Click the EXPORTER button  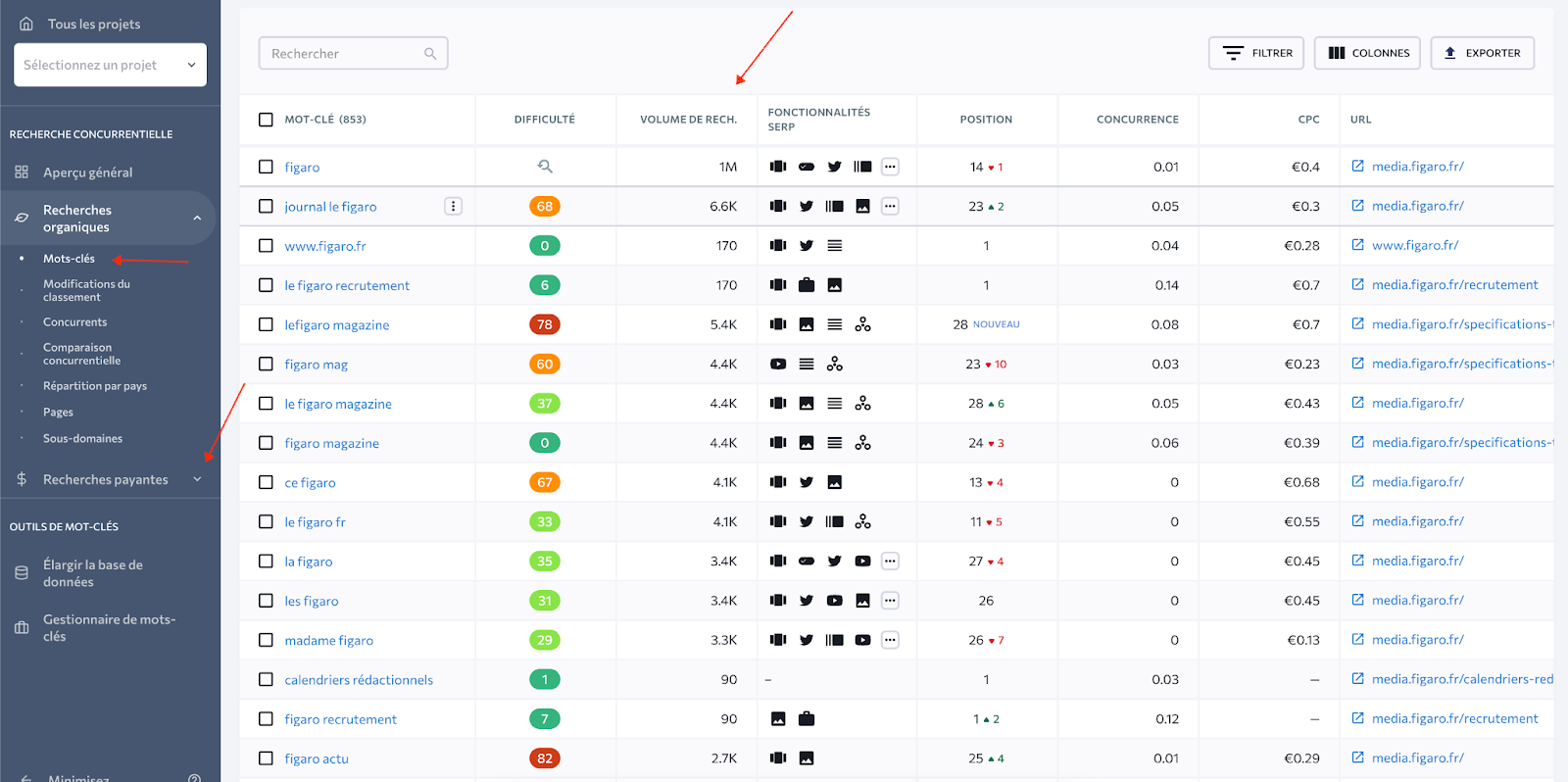(1483, 53)
